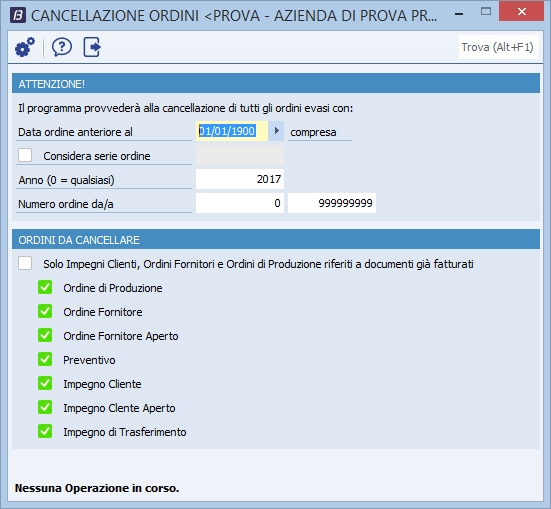Enable Considera serie ordine checkbox

tap(25, 155)
